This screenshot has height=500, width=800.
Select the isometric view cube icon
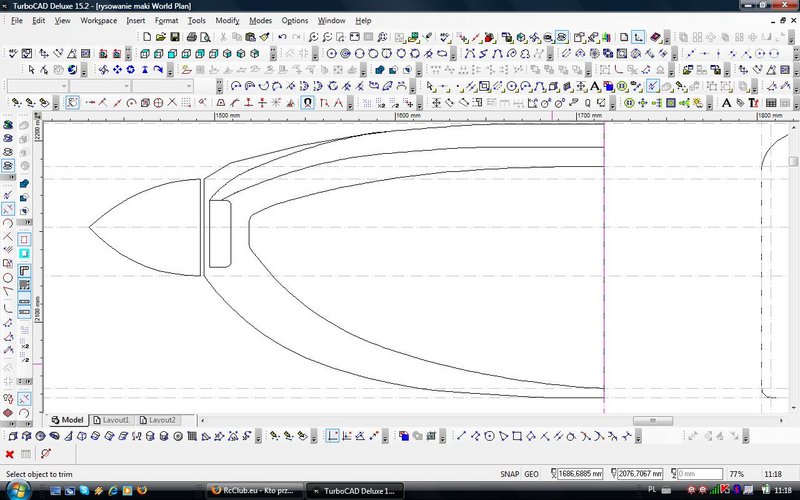click(227, 53)
